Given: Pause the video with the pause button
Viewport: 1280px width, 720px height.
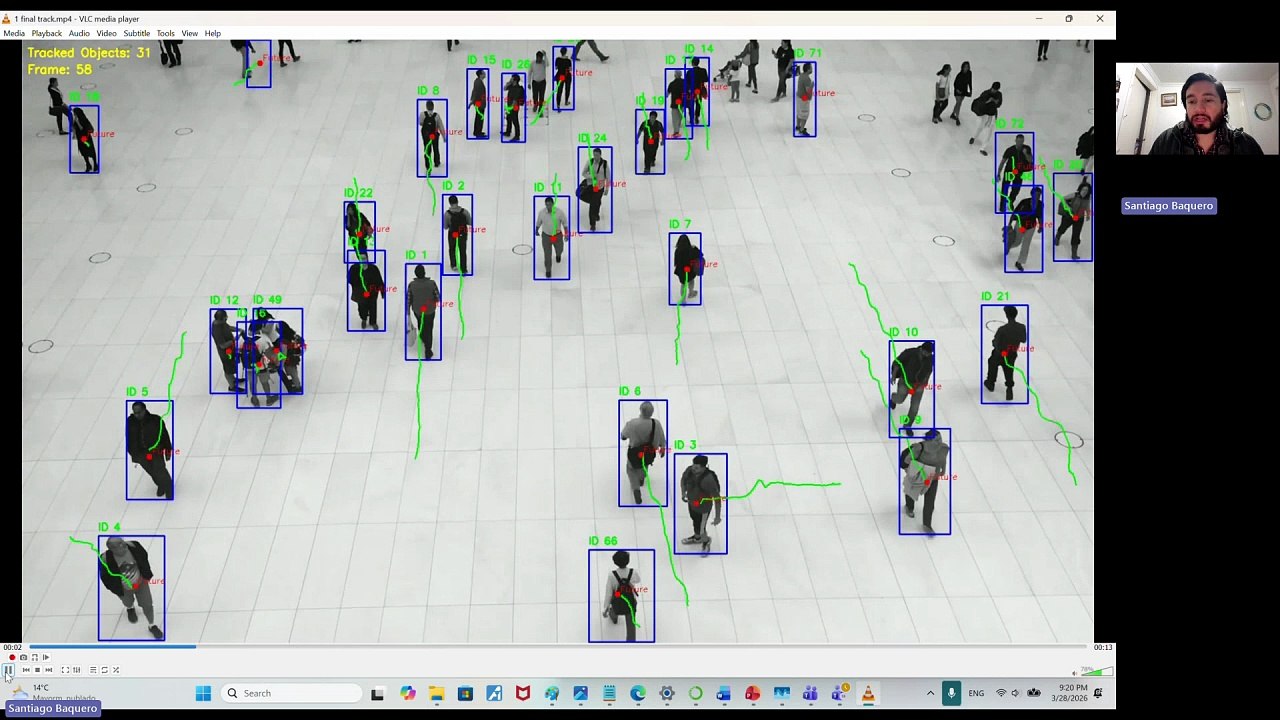Looking at the screenshot, I should click(x=8, y=670).
